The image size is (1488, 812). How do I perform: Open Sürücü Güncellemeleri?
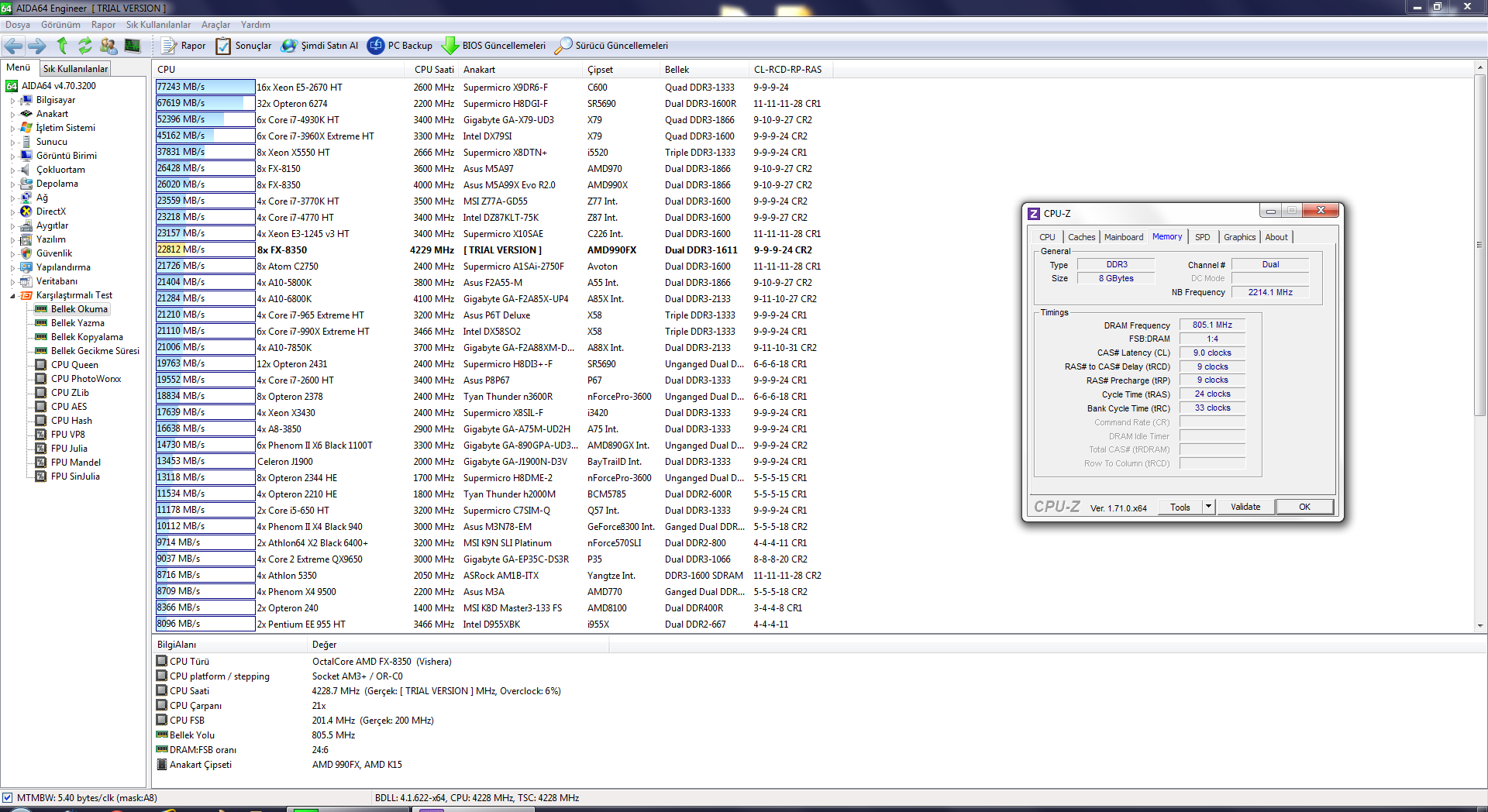(x=611, y=46)
